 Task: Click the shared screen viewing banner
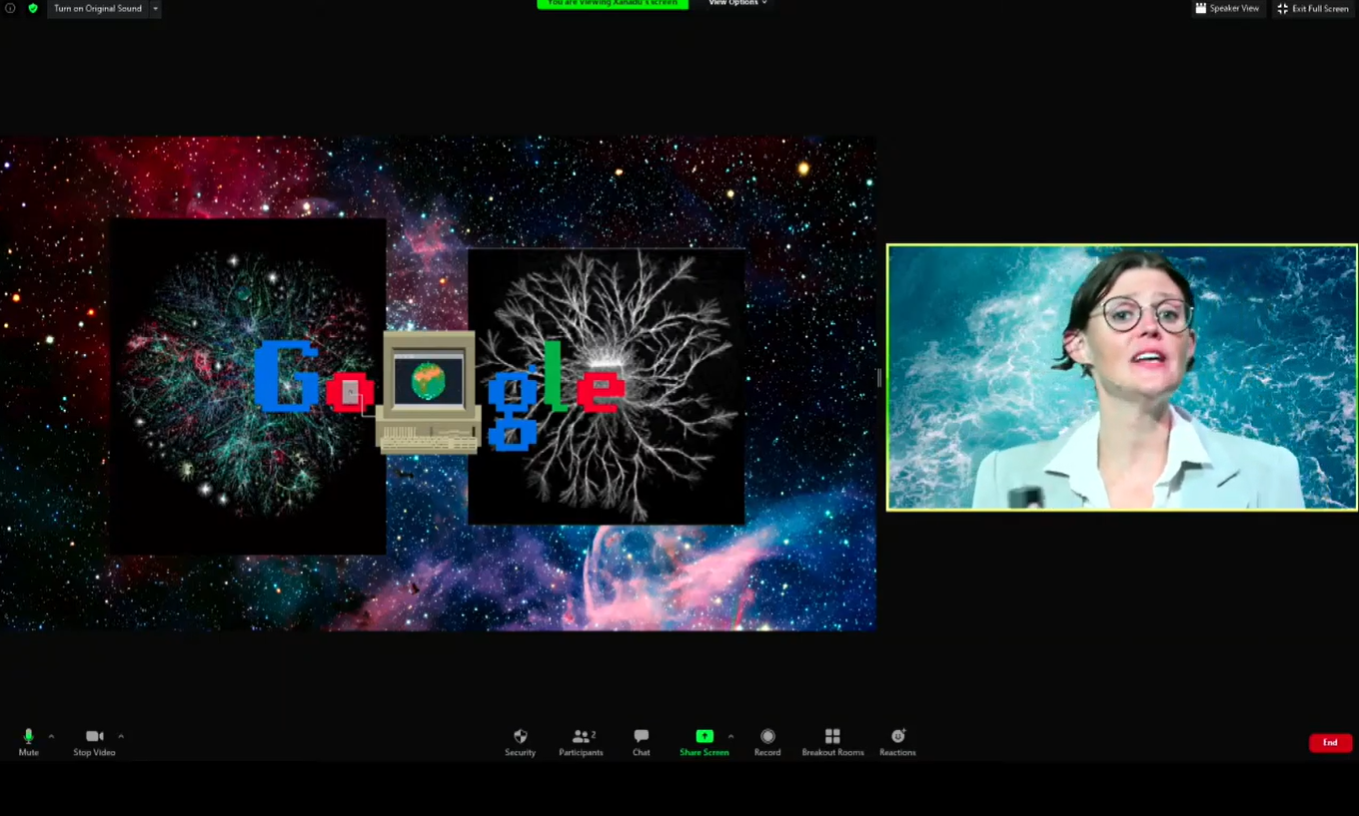612,4
